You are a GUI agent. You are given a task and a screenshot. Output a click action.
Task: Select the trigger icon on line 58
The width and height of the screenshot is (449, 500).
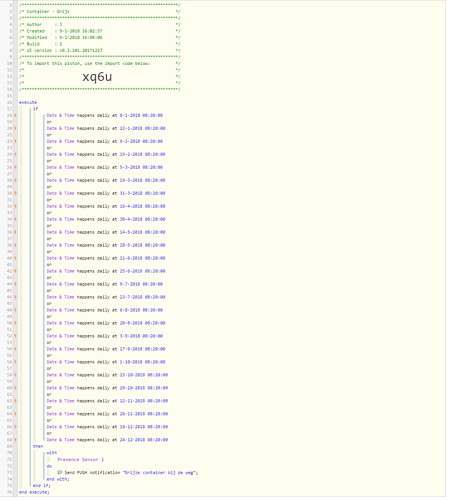click(x=15, y=375)
